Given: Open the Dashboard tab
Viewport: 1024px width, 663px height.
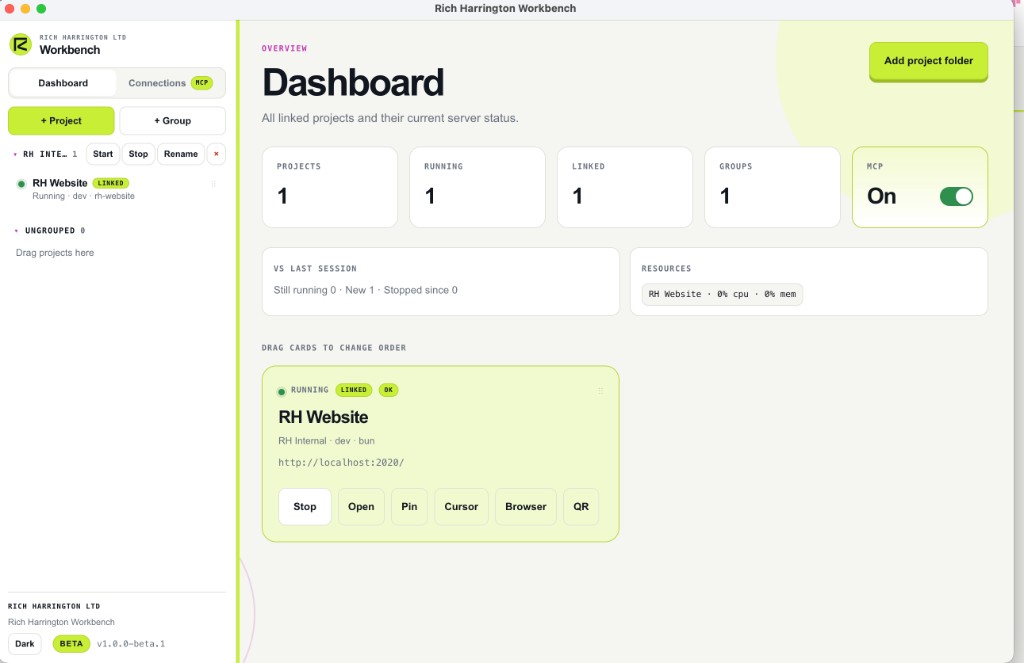Looking at the screenshot, I should click(x=63, y=83).
